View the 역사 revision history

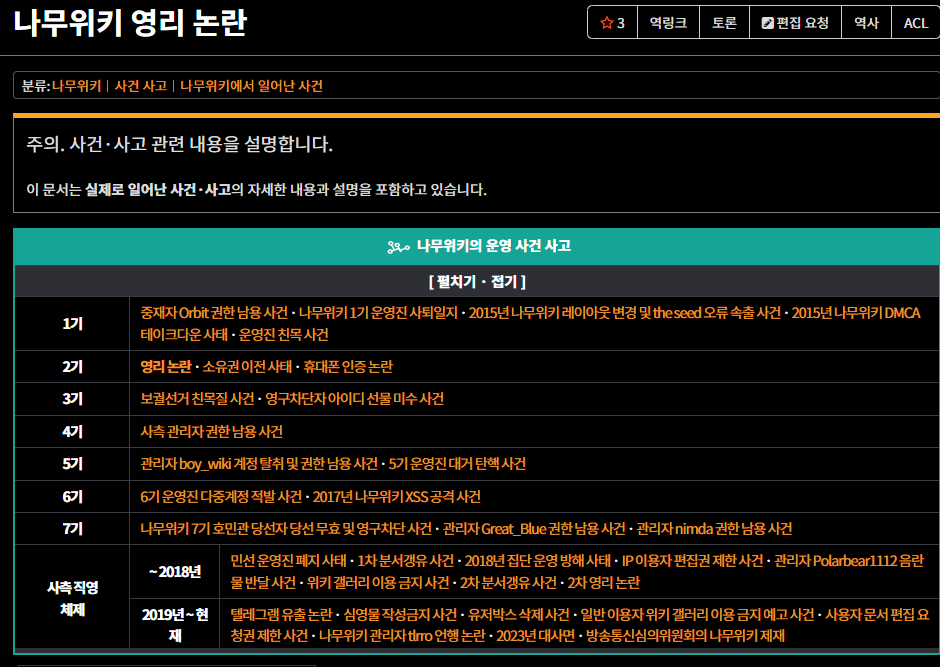[866, 23]
